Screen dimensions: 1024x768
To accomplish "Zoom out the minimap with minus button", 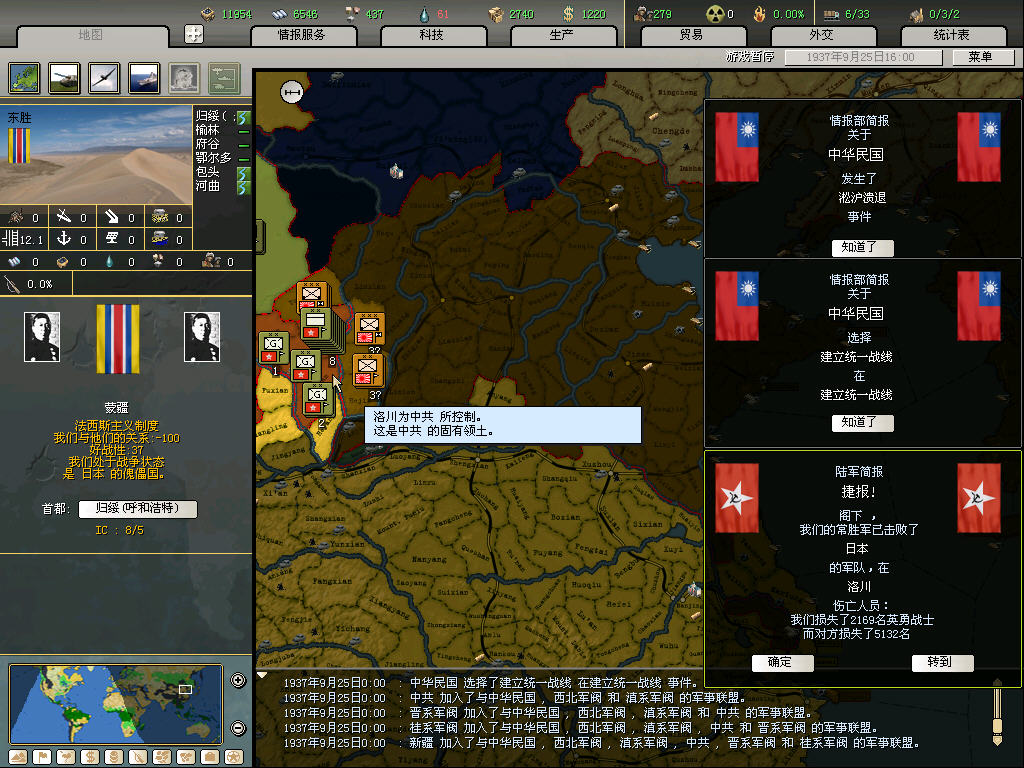I will [x=238, y=728].
